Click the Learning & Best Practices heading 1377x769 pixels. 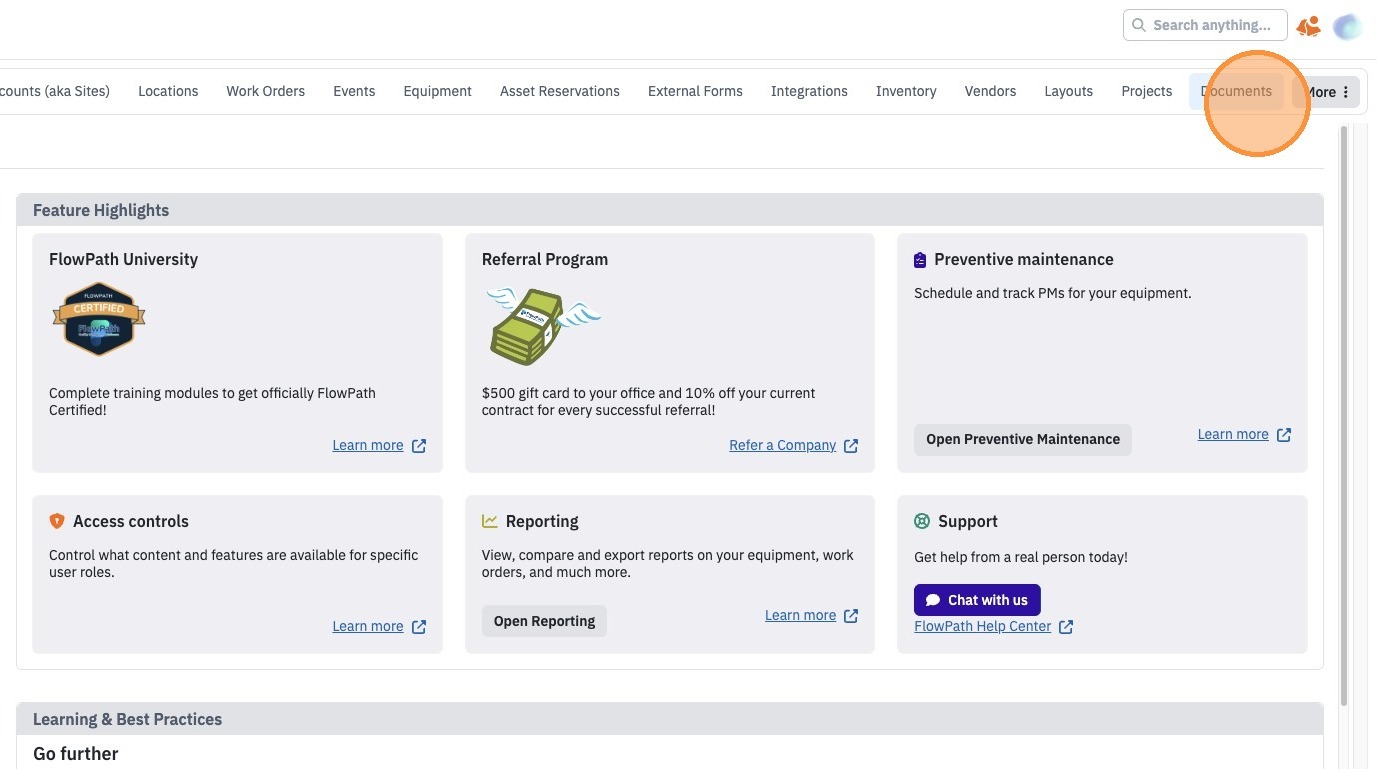point(127,719)
